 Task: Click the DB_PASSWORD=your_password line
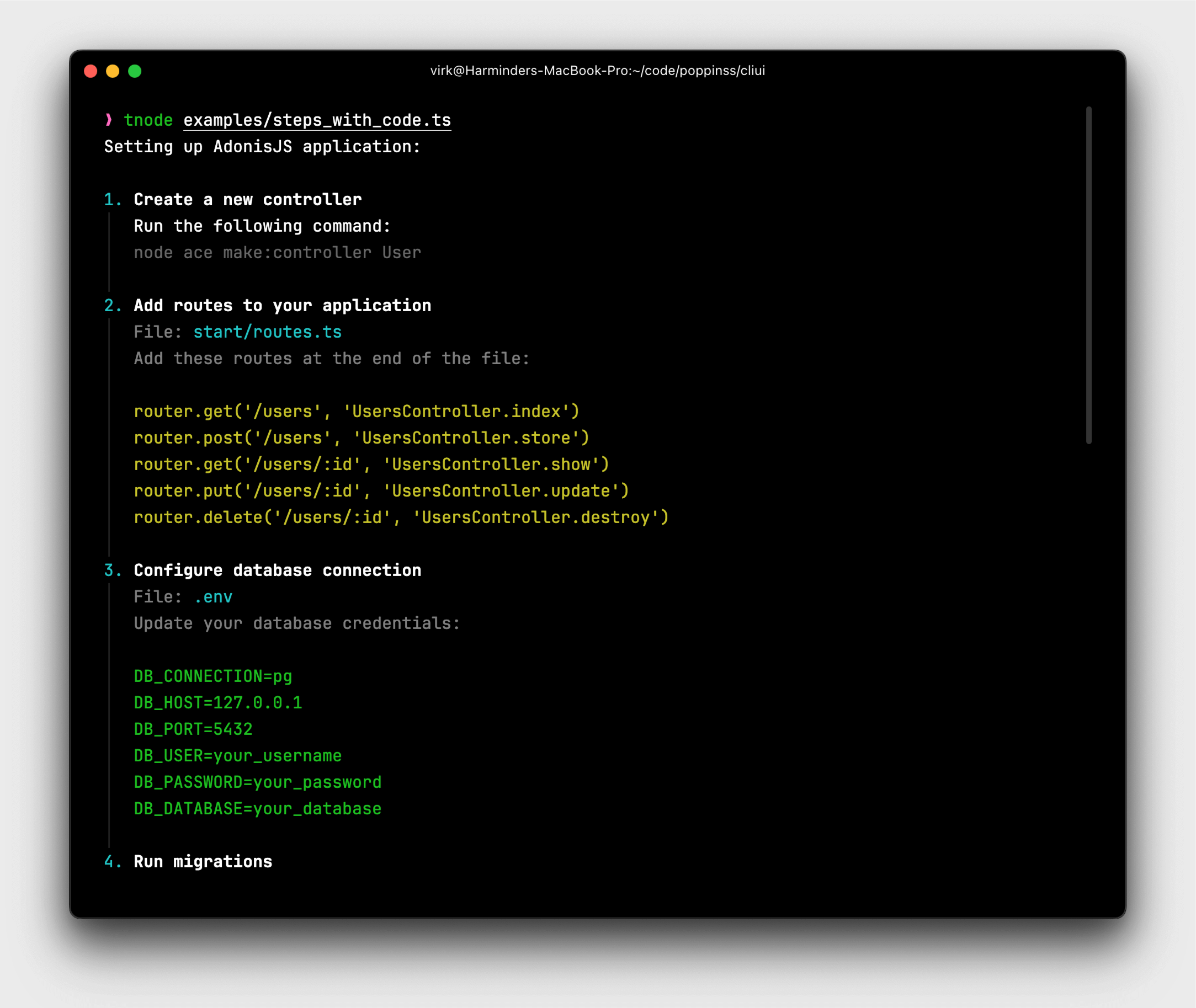(258, 782)
